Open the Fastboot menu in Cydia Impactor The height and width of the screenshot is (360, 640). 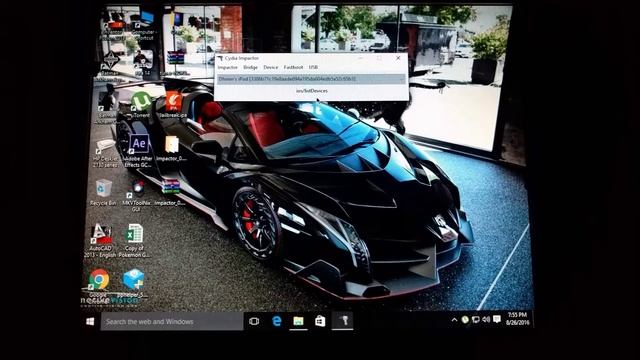click(x=293, y=67)
